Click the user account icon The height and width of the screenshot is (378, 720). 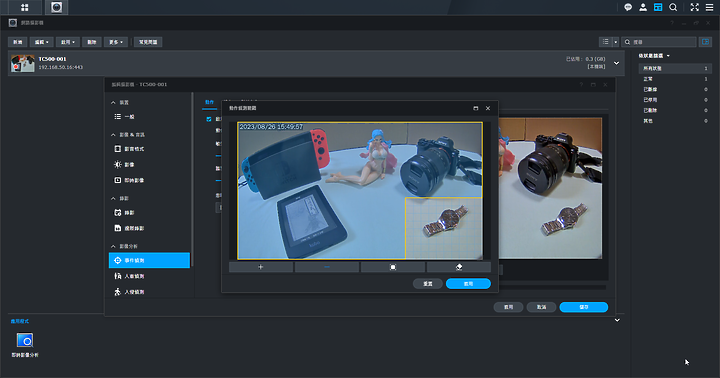[643, 7]
